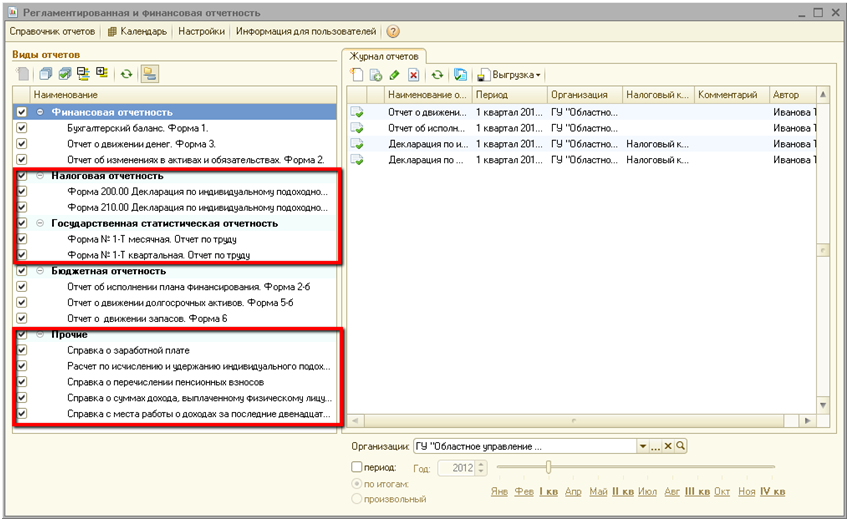Click the Янв month link
This screenshot has width=849, height=521.
(500, 492)
